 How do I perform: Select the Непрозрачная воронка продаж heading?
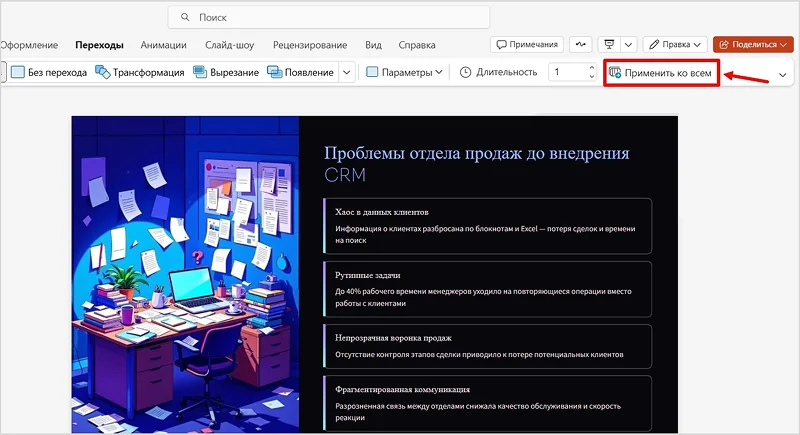(393, 338)
